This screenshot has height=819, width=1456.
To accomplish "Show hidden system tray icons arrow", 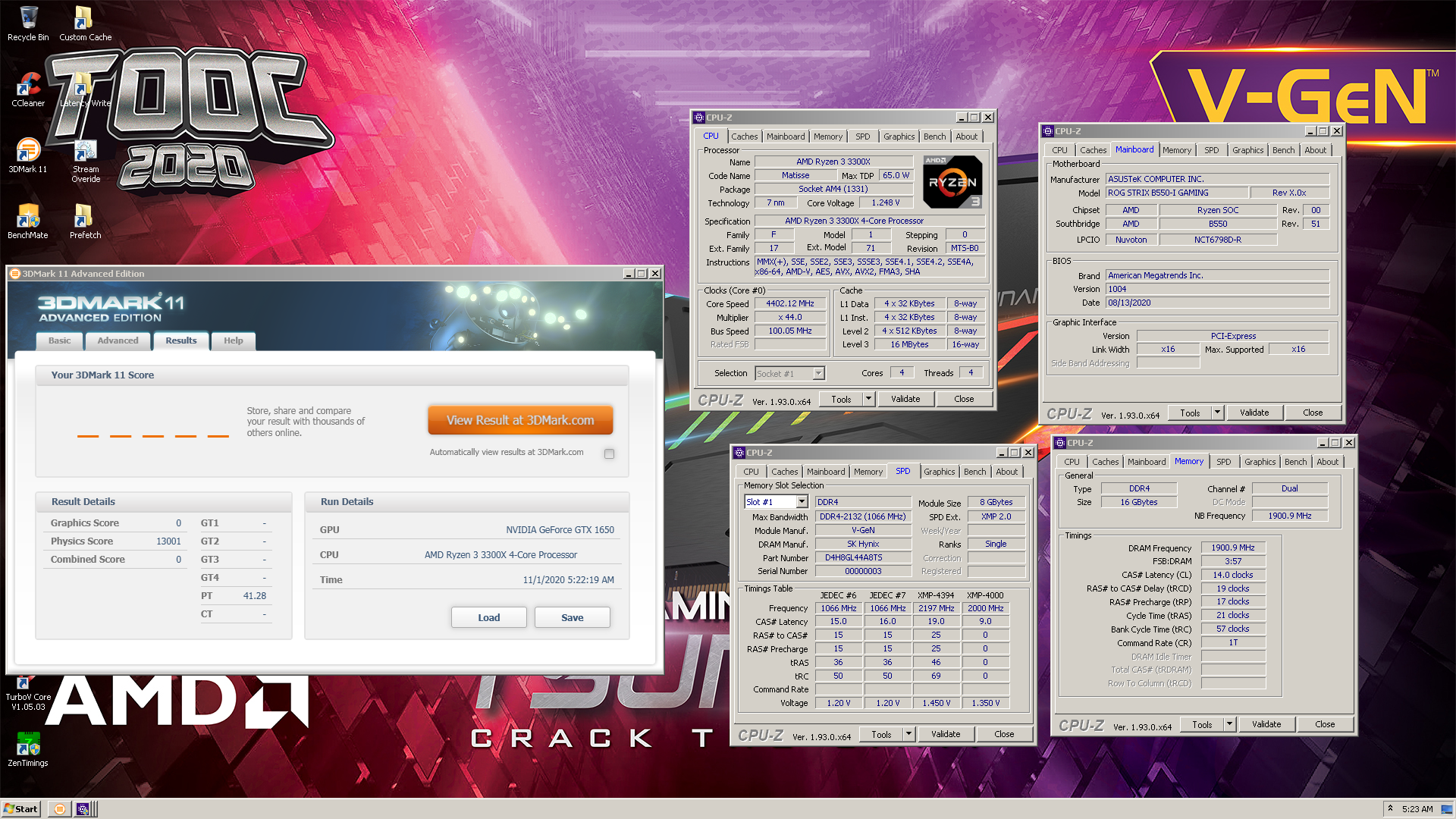I will point(1391,809).
